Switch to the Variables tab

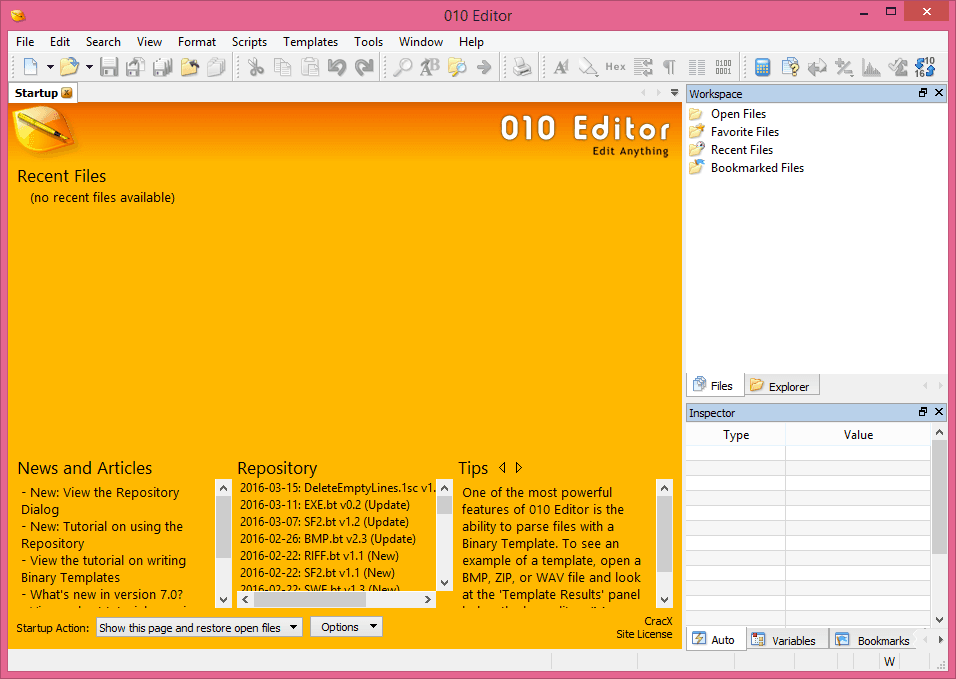787,640
